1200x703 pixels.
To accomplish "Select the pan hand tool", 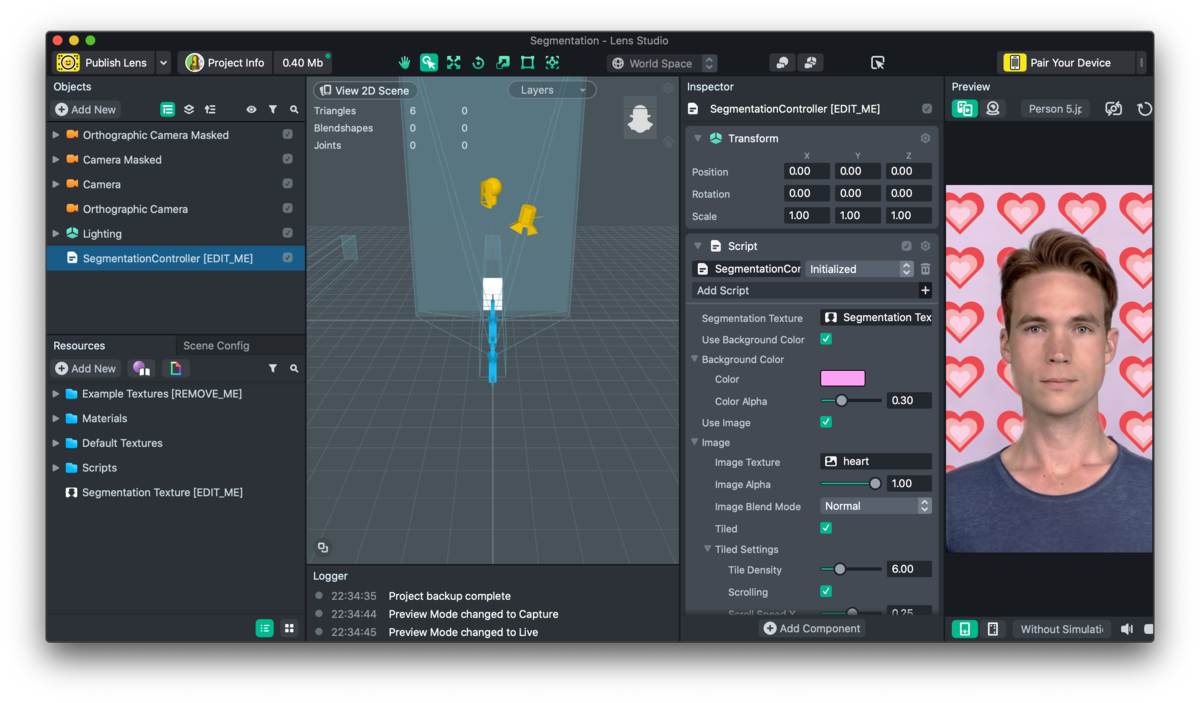I will [404, 63].
